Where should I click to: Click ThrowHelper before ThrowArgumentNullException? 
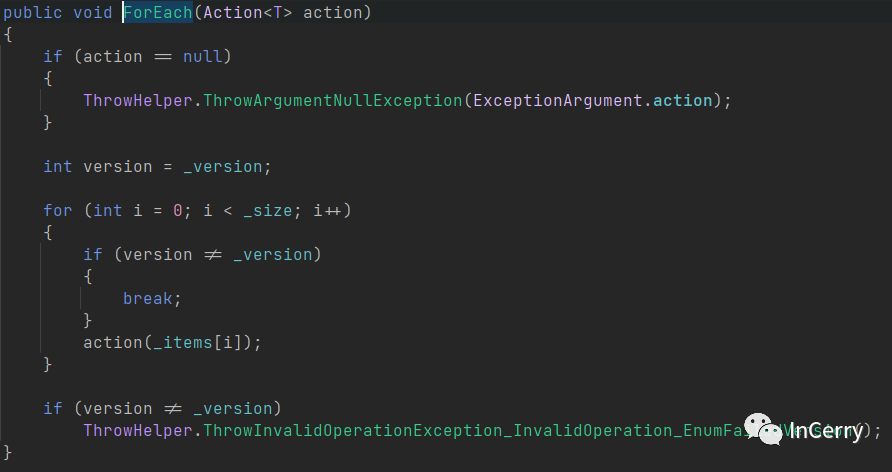coord(137,100)
